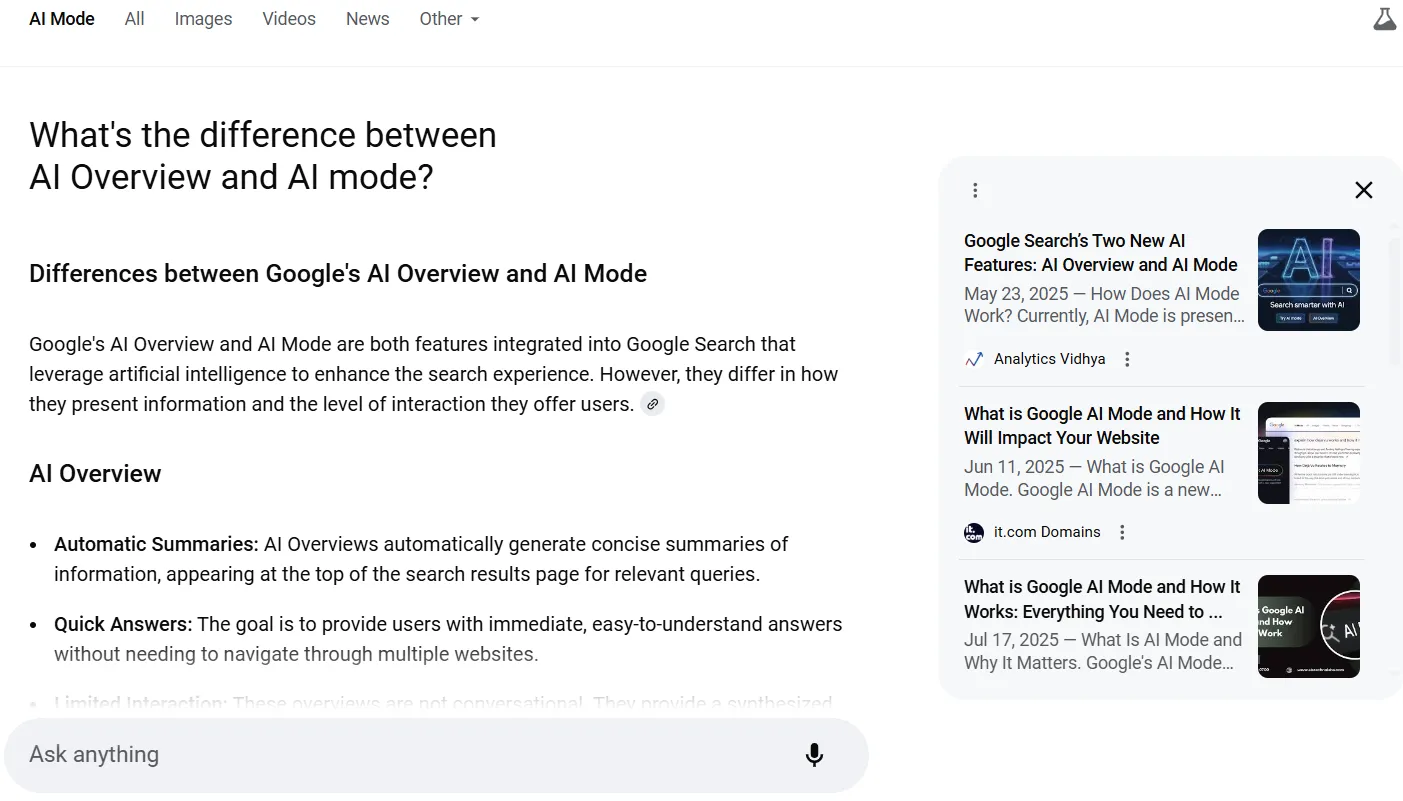The width and height of the screenshot is (1403, 801).
Task: Collapse the sources panel with the X button
Action: (x=1363, y=189)
